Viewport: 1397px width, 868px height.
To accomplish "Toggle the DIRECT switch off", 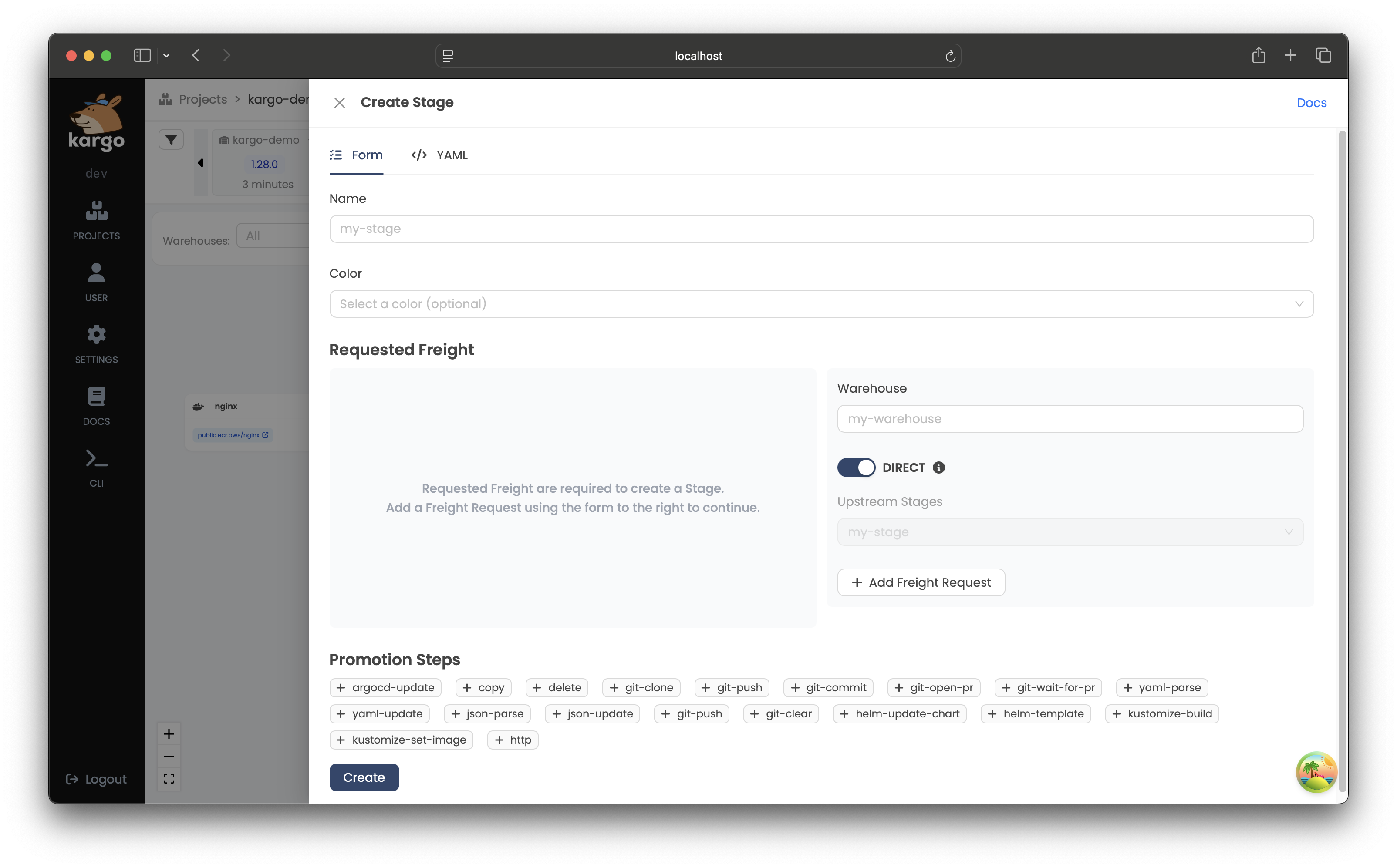I will click(856, 467).
